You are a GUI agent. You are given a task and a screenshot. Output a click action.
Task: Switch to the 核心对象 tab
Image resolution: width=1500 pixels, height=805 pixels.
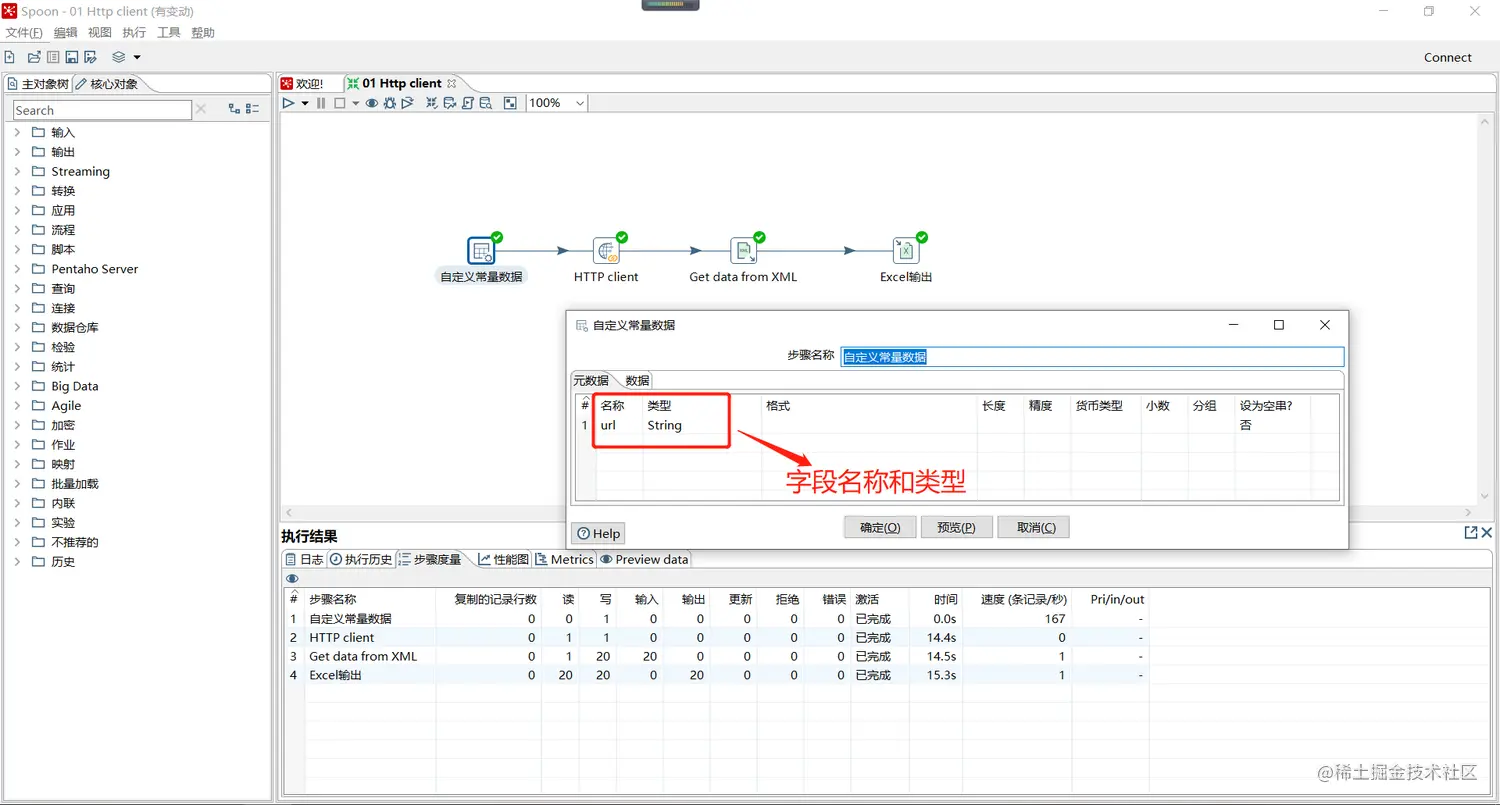[107, 84]
